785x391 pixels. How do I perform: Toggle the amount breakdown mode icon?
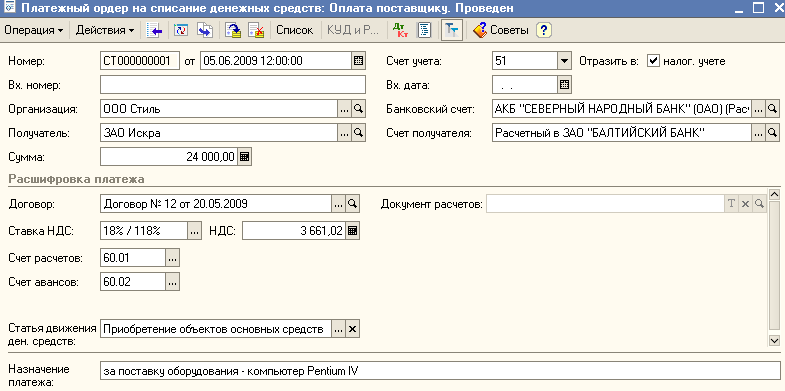(x=452, y=30)
